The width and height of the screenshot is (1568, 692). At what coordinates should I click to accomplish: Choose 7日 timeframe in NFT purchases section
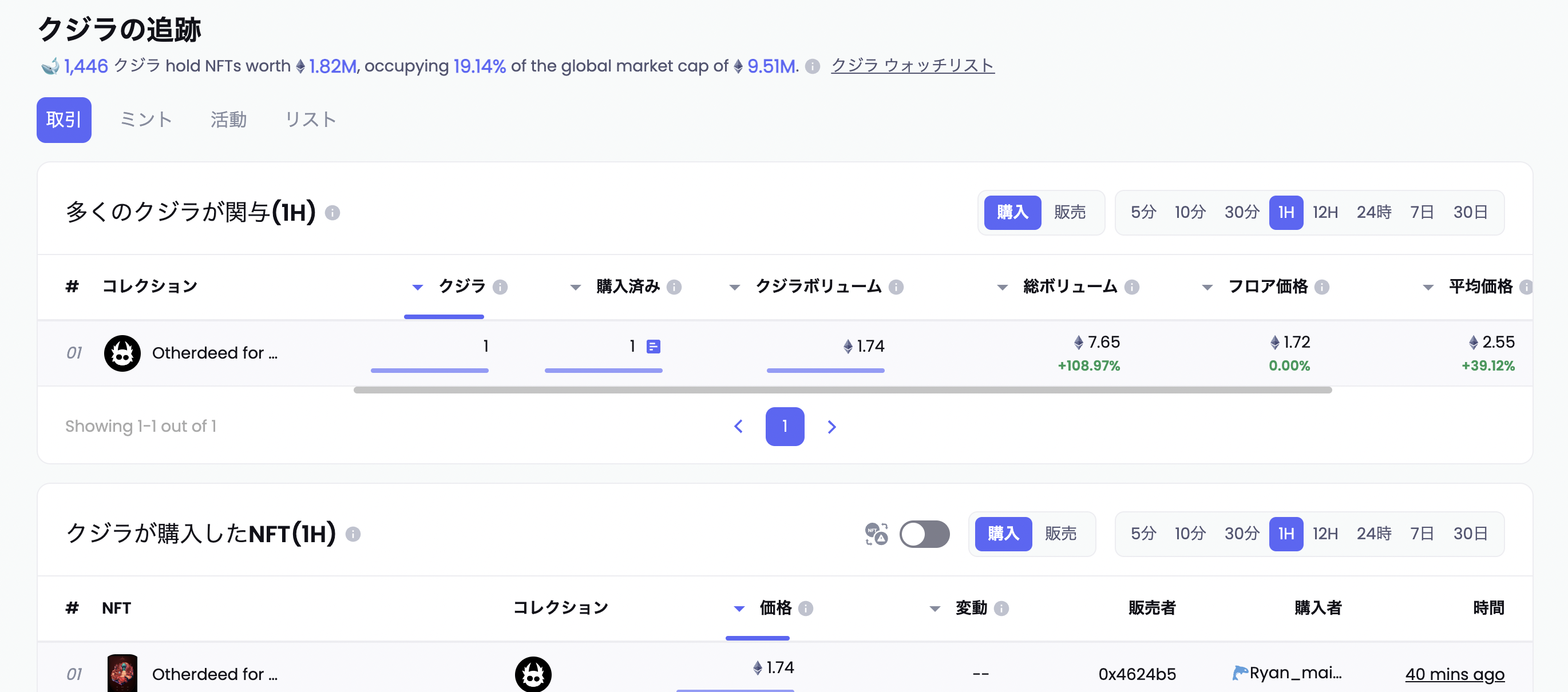[1422, 534]
